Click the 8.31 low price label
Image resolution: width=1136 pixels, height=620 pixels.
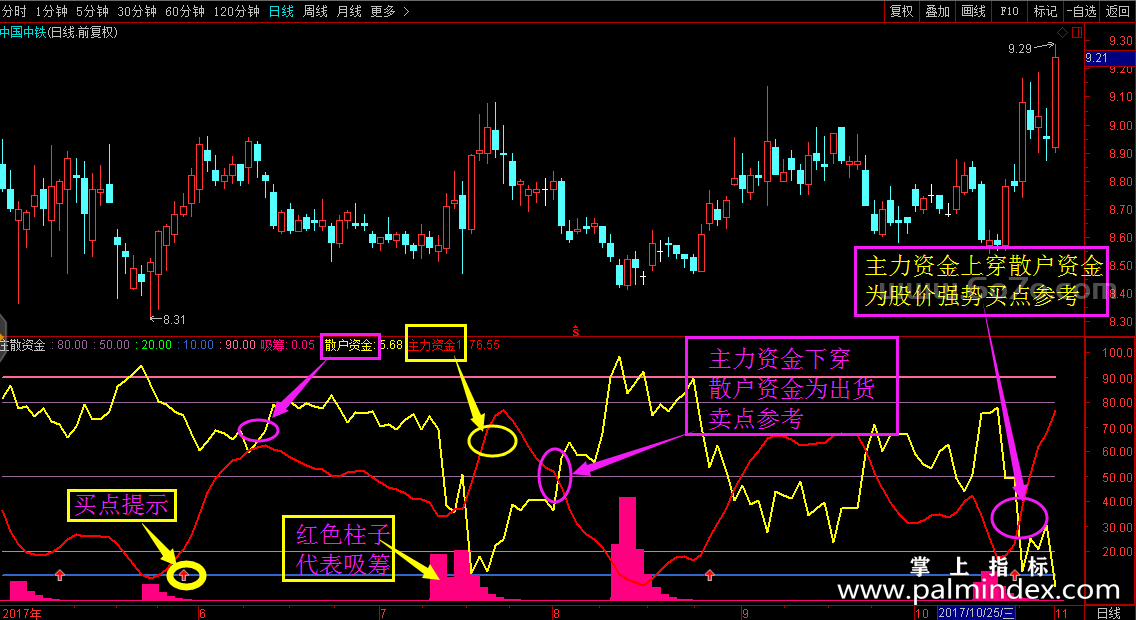pyautogui.click(x=175, y=319)
